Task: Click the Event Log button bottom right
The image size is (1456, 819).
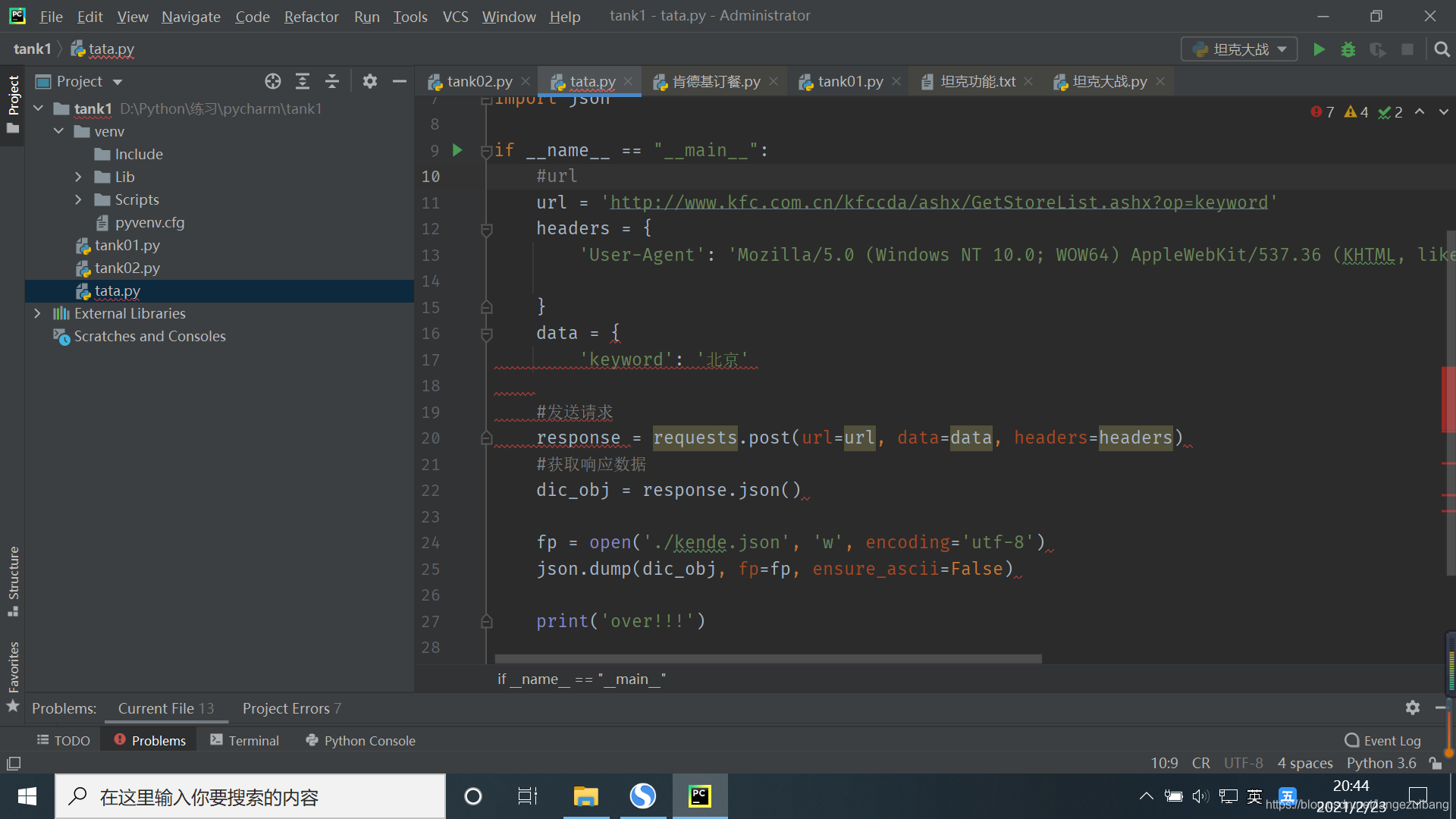Action: [1385, 740]
